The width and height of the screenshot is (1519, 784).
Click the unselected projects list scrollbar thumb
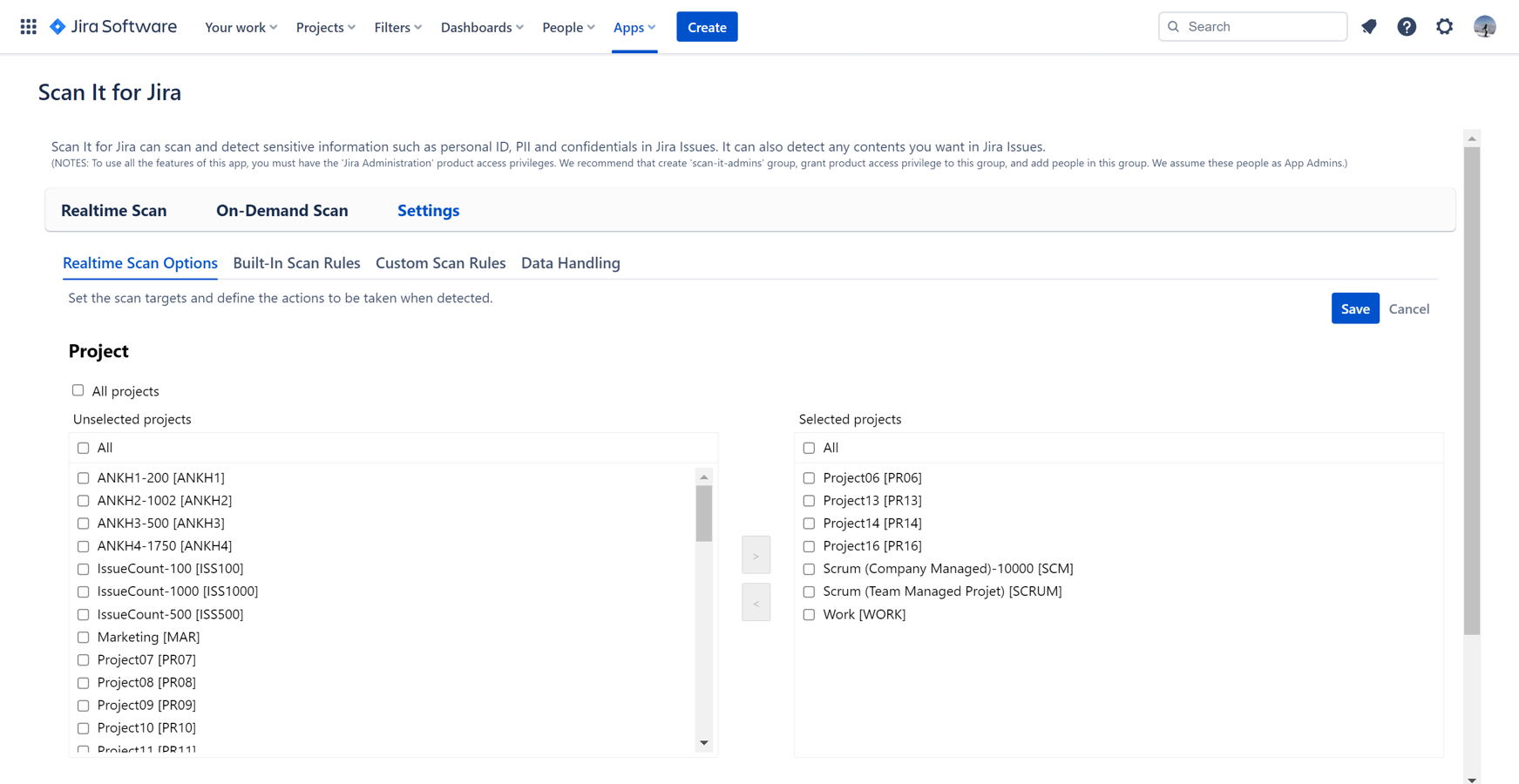point(704,514)
